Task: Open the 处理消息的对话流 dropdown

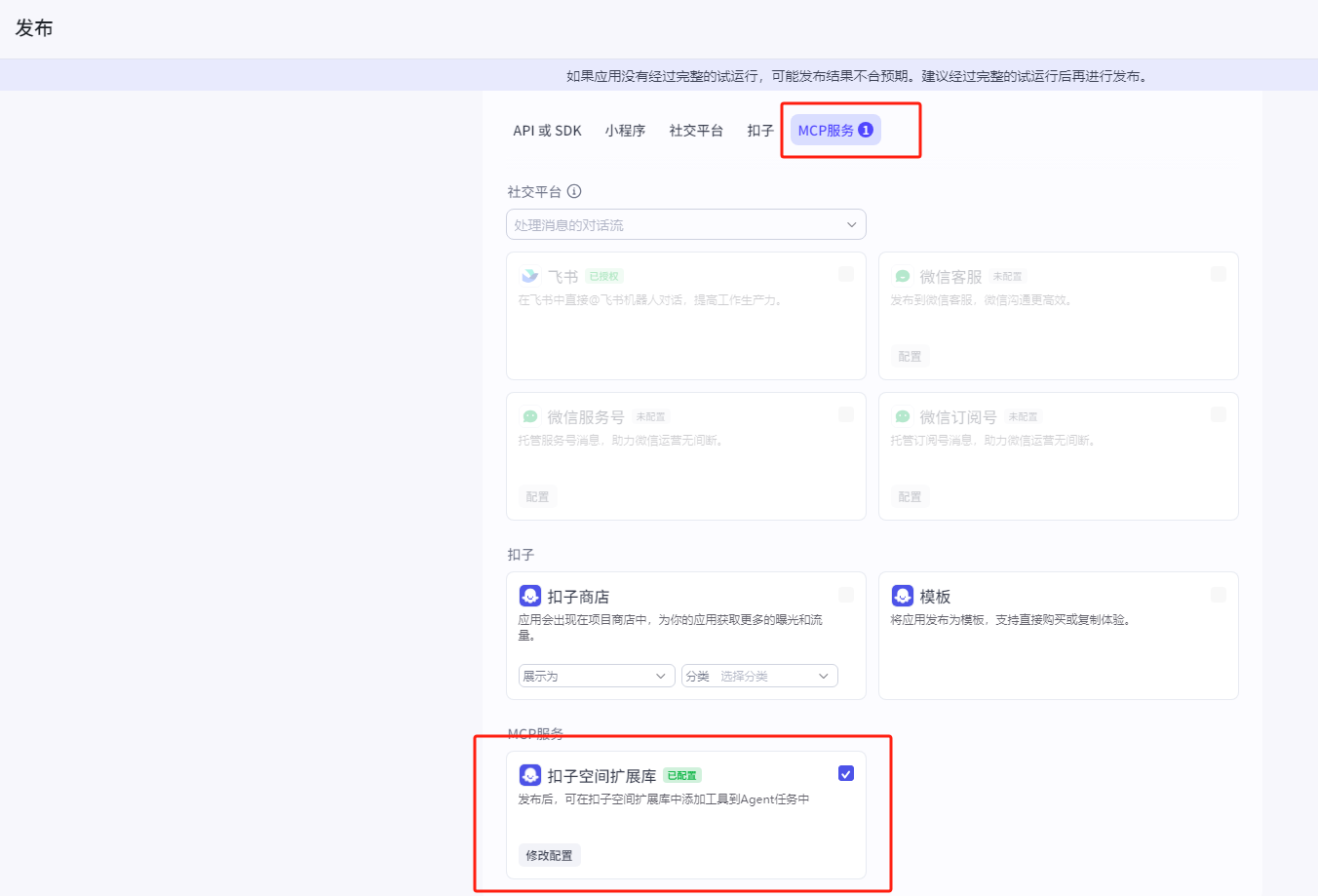Action: [x=686, y=224]
